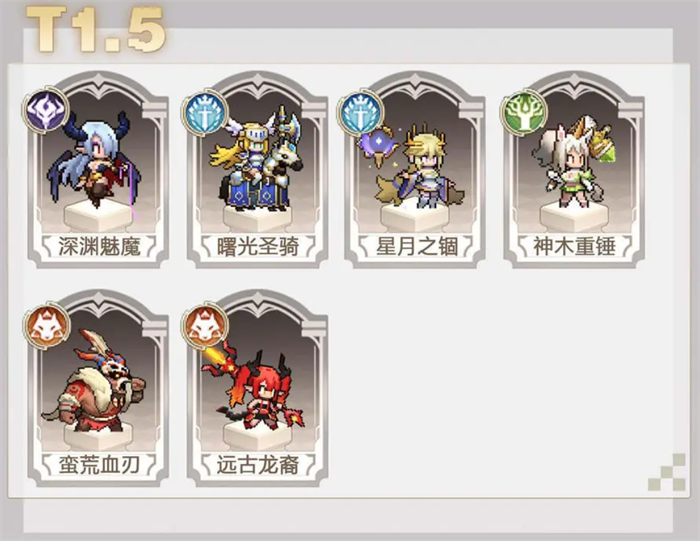Click the 蛮荒血刃 name label
Screen dimensions: 700x541
click(x=99, y=465)
